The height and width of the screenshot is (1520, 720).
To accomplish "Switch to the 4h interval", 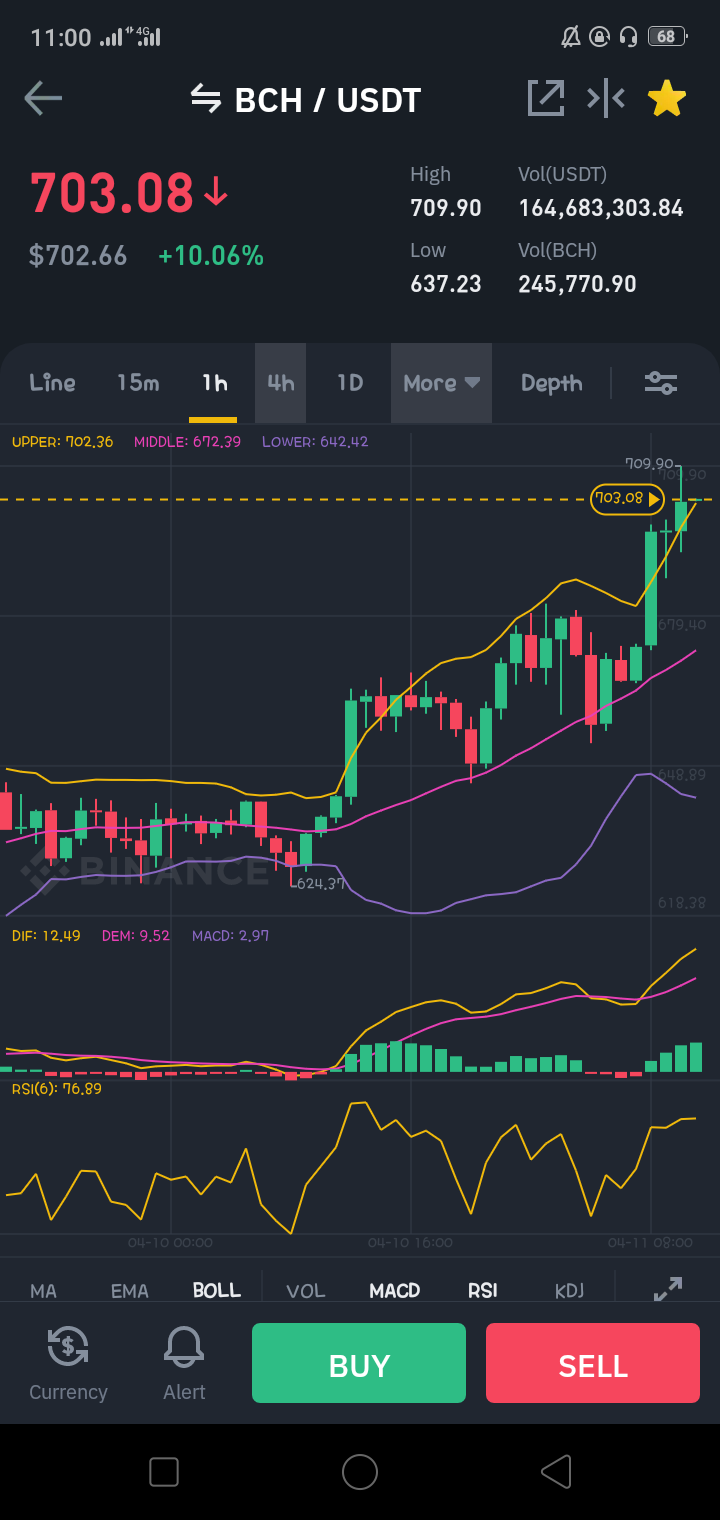I will click(281, 383).
